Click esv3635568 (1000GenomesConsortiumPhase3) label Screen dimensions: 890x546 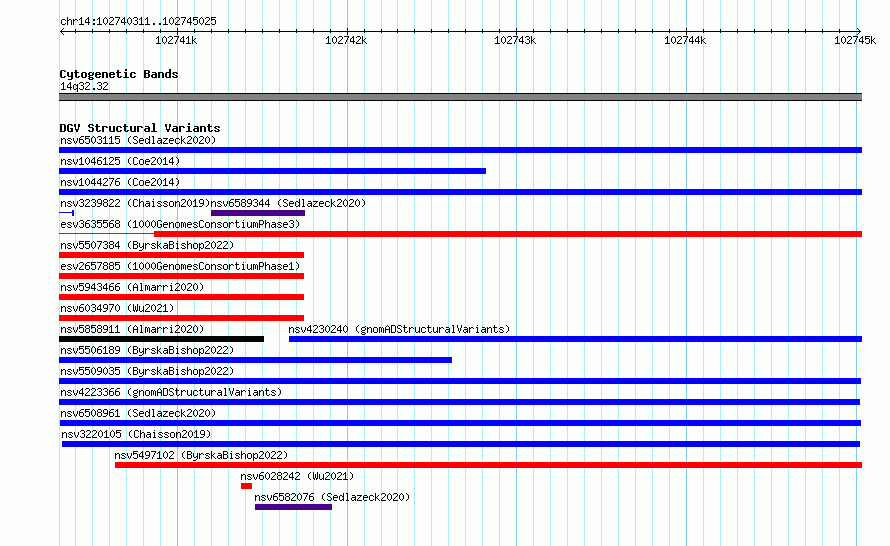click(180, 224)
